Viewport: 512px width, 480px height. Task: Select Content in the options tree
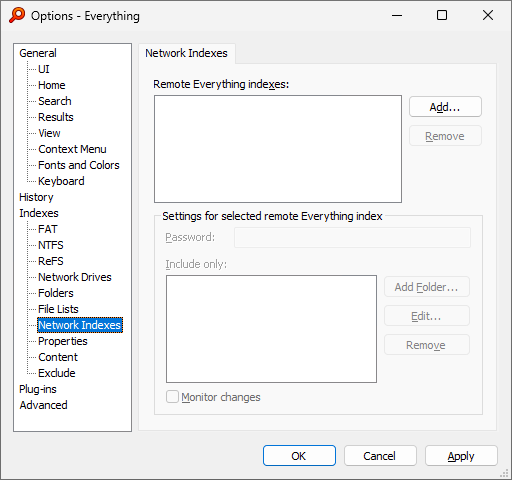pos(58,357)
